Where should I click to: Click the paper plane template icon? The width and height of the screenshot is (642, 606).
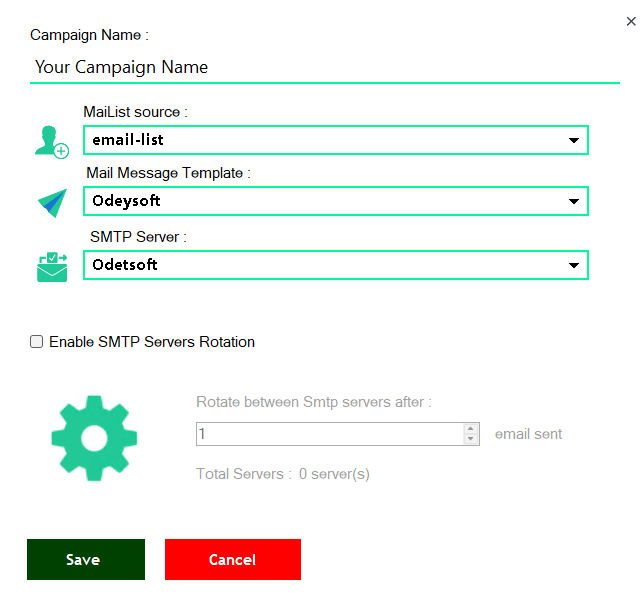51,203
